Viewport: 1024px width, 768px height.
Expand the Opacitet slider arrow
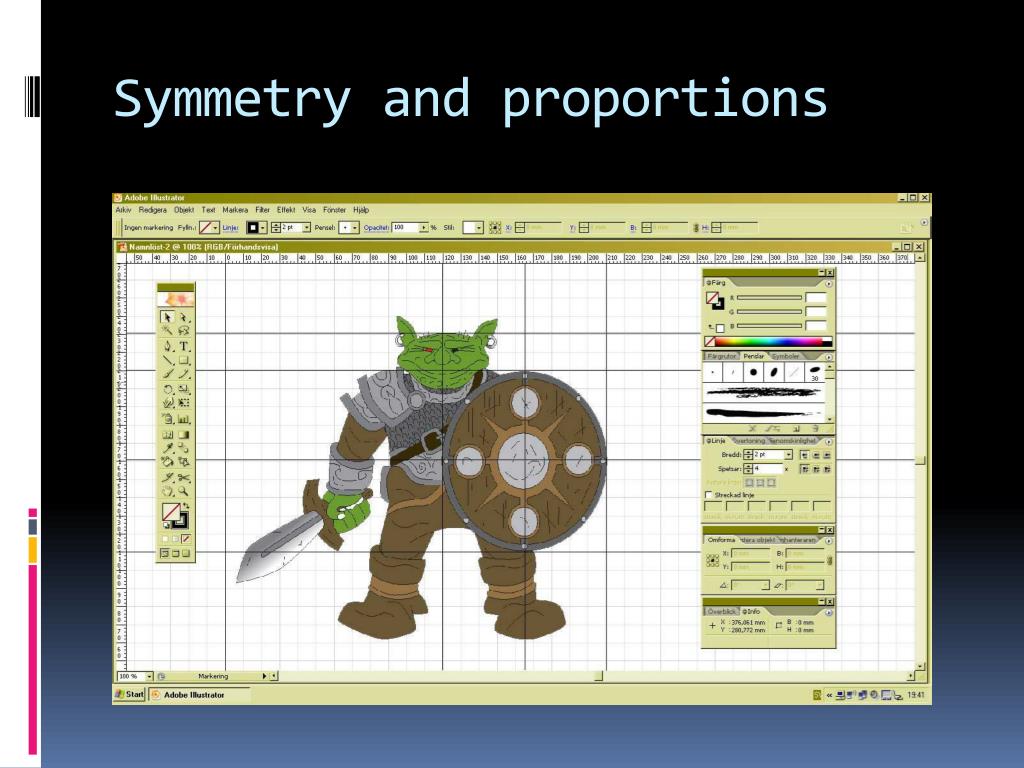pos(424,228)
